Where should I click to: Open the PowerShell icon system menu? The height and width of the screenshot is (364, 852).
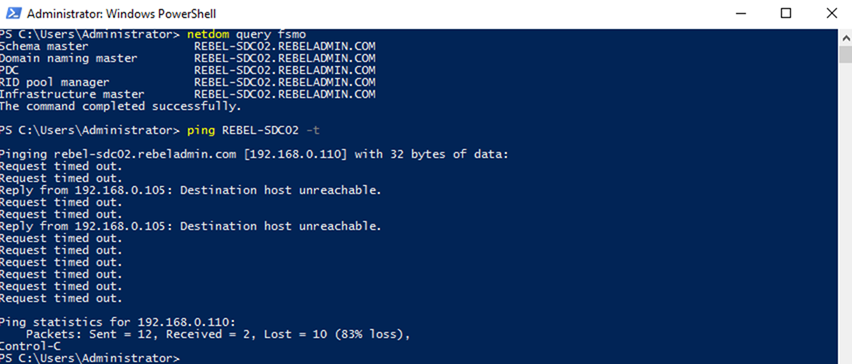point(14,14)
